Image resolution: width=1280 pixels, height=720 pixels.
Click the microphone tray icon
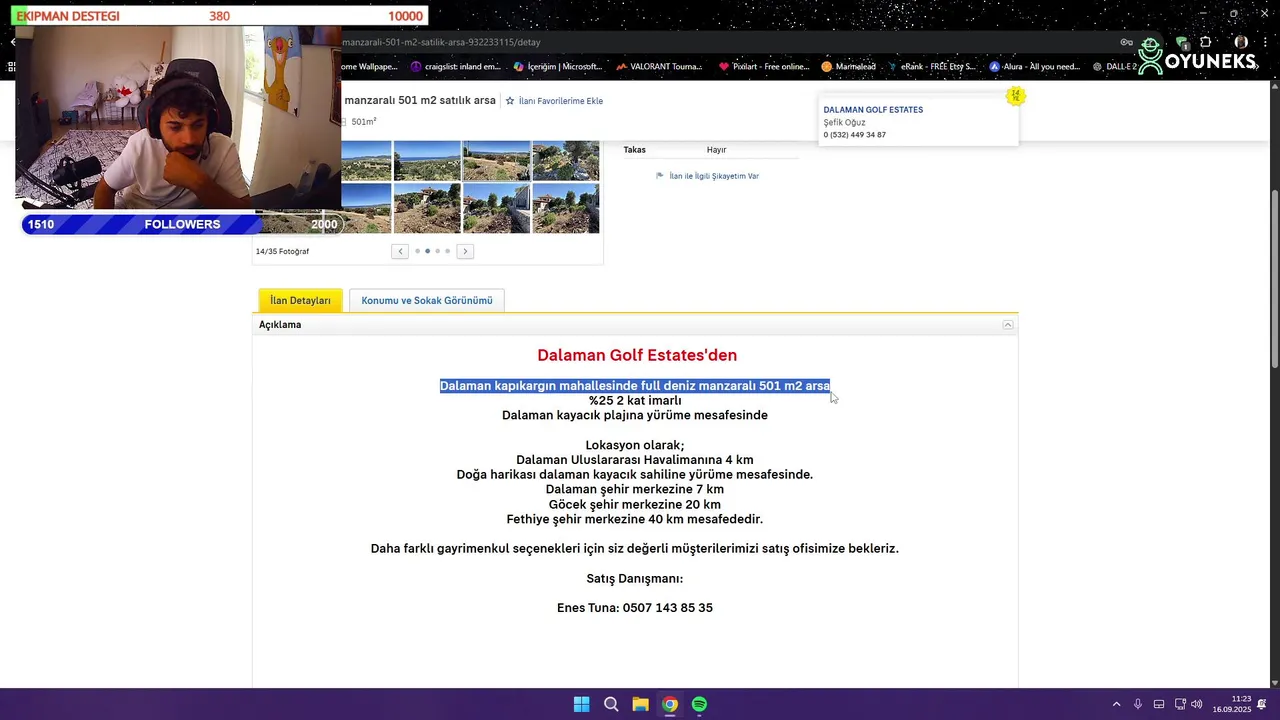pyautogui.click(x=1138, y=704)
